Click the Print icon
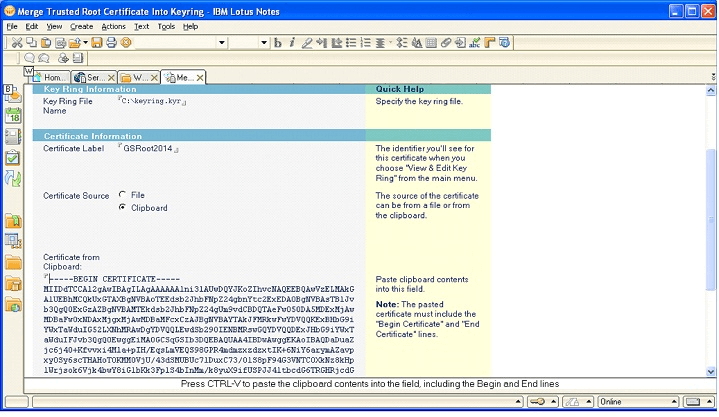 click(x=111, y=43)
